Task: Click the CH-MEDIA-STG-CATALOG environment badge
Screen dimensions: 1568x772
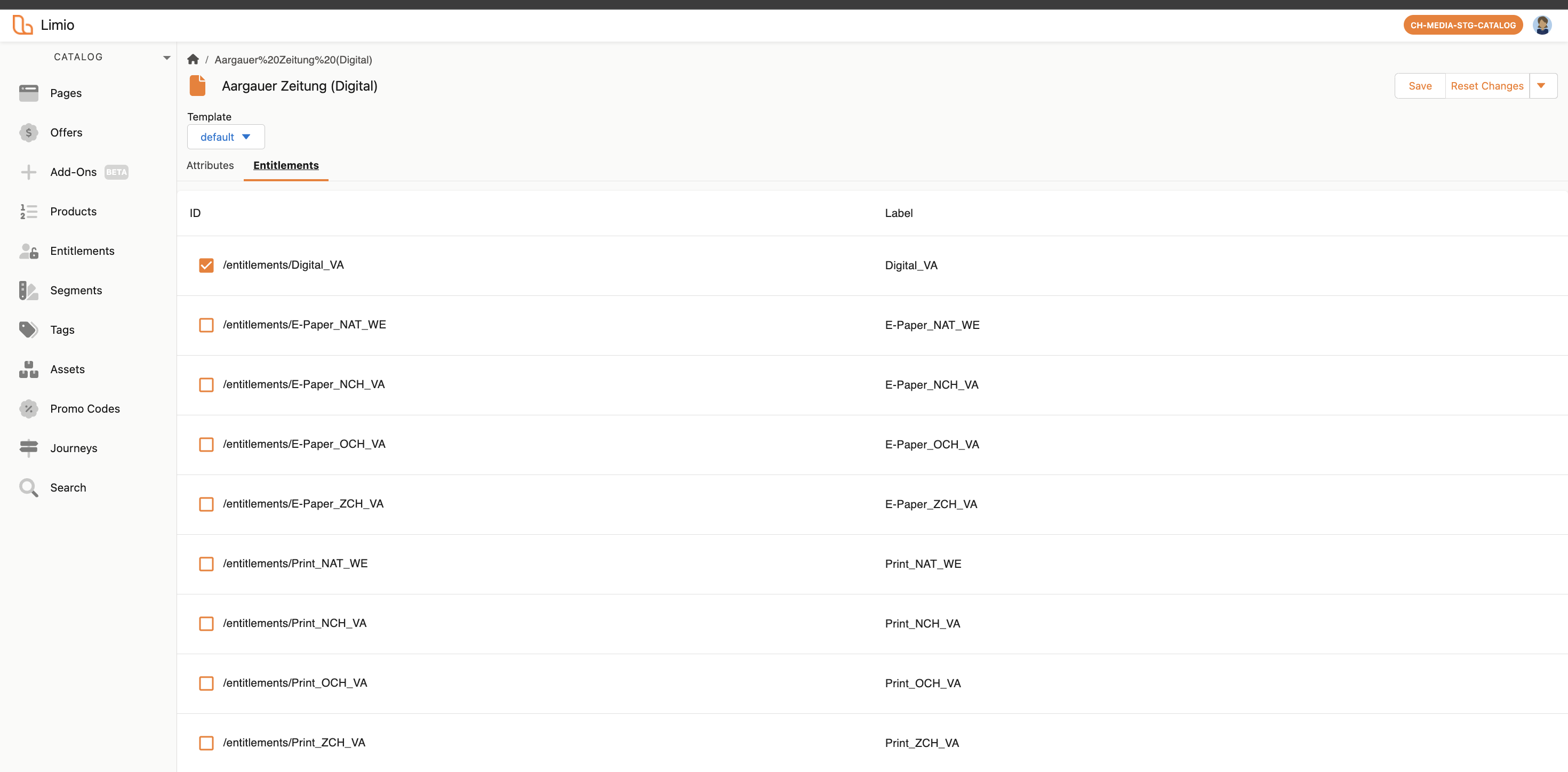Action: tap(1463, 25)
